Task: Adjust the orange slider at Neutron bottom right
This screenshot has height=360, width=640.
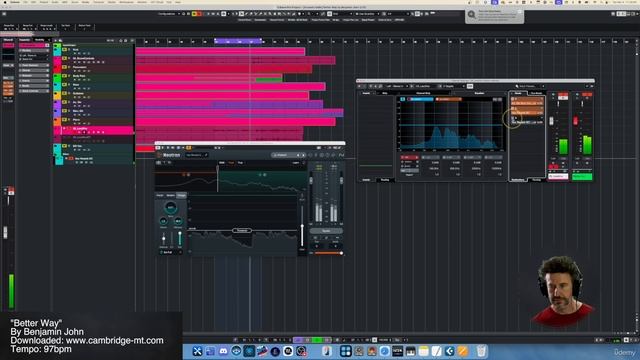Action: point(328,253)
